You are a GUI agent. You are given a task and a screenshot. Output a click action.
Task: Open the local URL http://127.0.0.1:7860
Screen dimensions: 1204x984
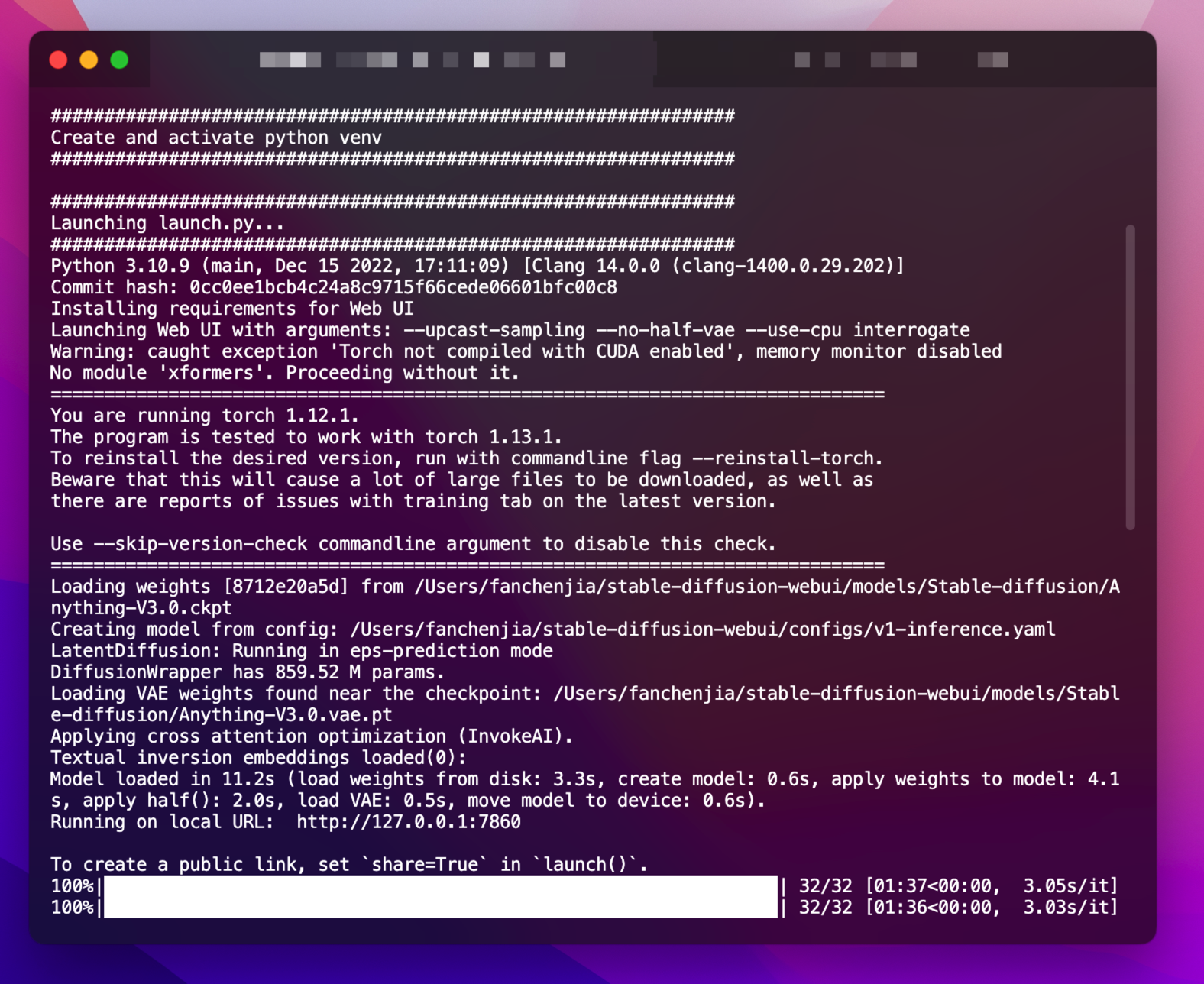click(x=409, y=822)
